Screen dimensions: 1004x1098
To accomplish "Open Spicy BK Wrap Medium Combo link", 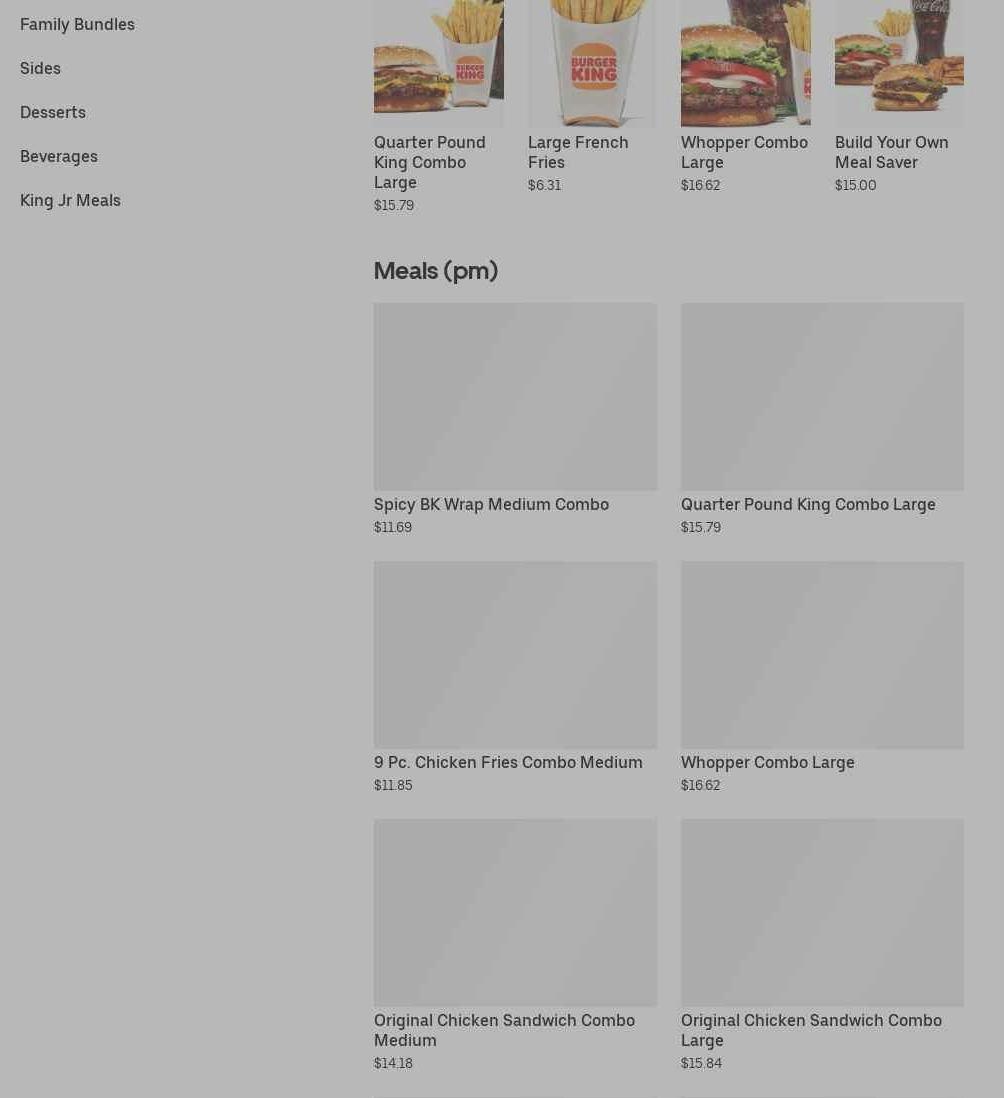I will pos(491,505).
